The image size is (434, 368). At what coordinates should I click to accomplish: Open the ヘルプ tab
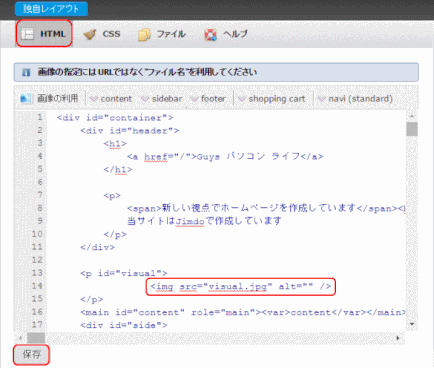226,34
